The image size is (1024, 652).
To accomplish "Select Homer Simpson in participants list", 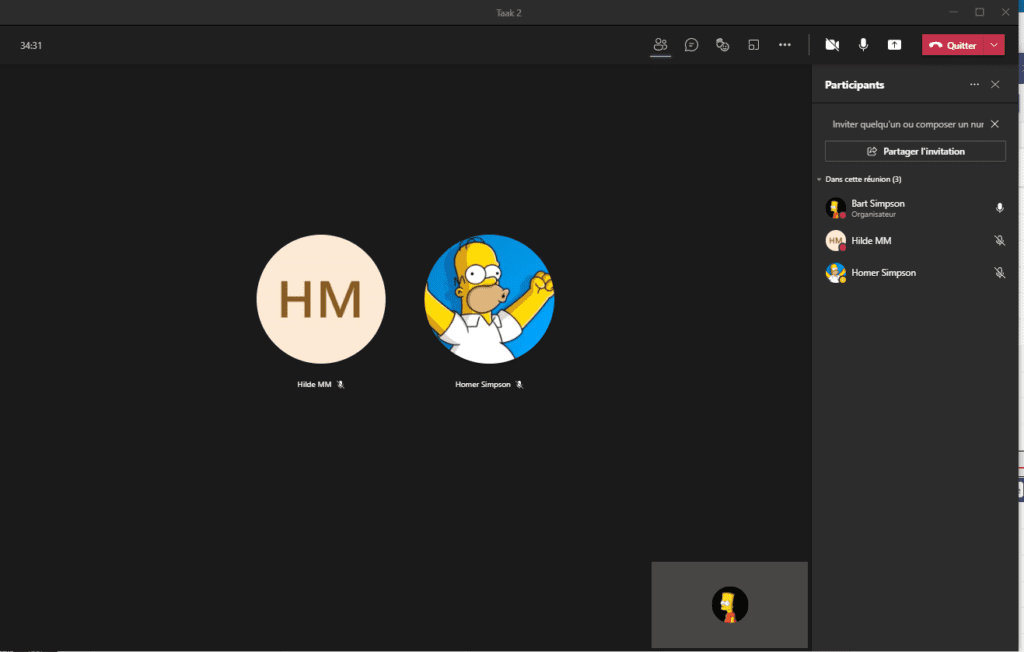I will [x=914, y=272].
